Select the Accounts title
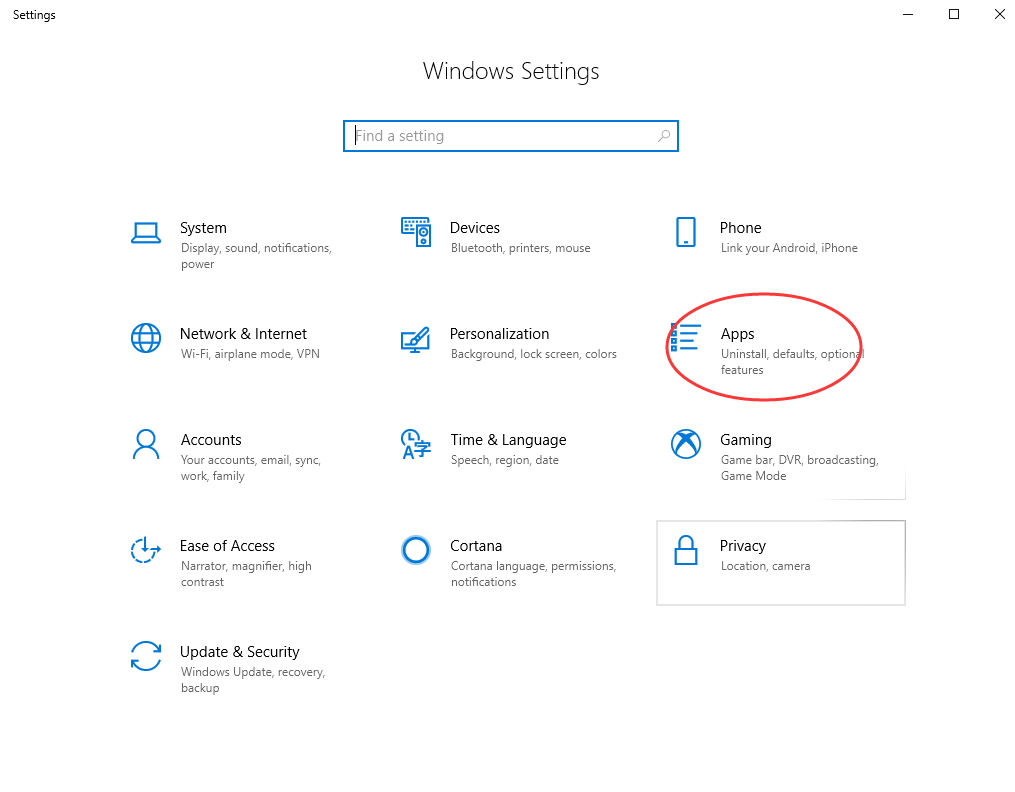The width and height of the screenshot is (1015, 792). pos(211,440)
